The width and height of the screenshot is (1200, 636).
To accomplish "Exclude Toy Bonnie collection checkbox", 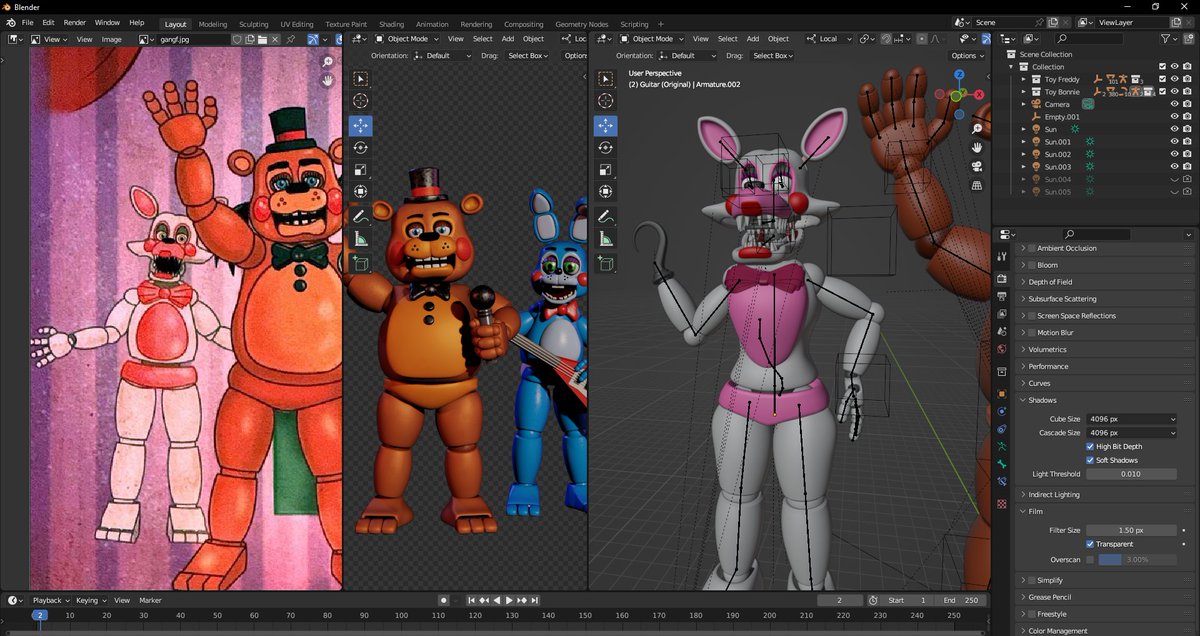I will [1162, 91].
